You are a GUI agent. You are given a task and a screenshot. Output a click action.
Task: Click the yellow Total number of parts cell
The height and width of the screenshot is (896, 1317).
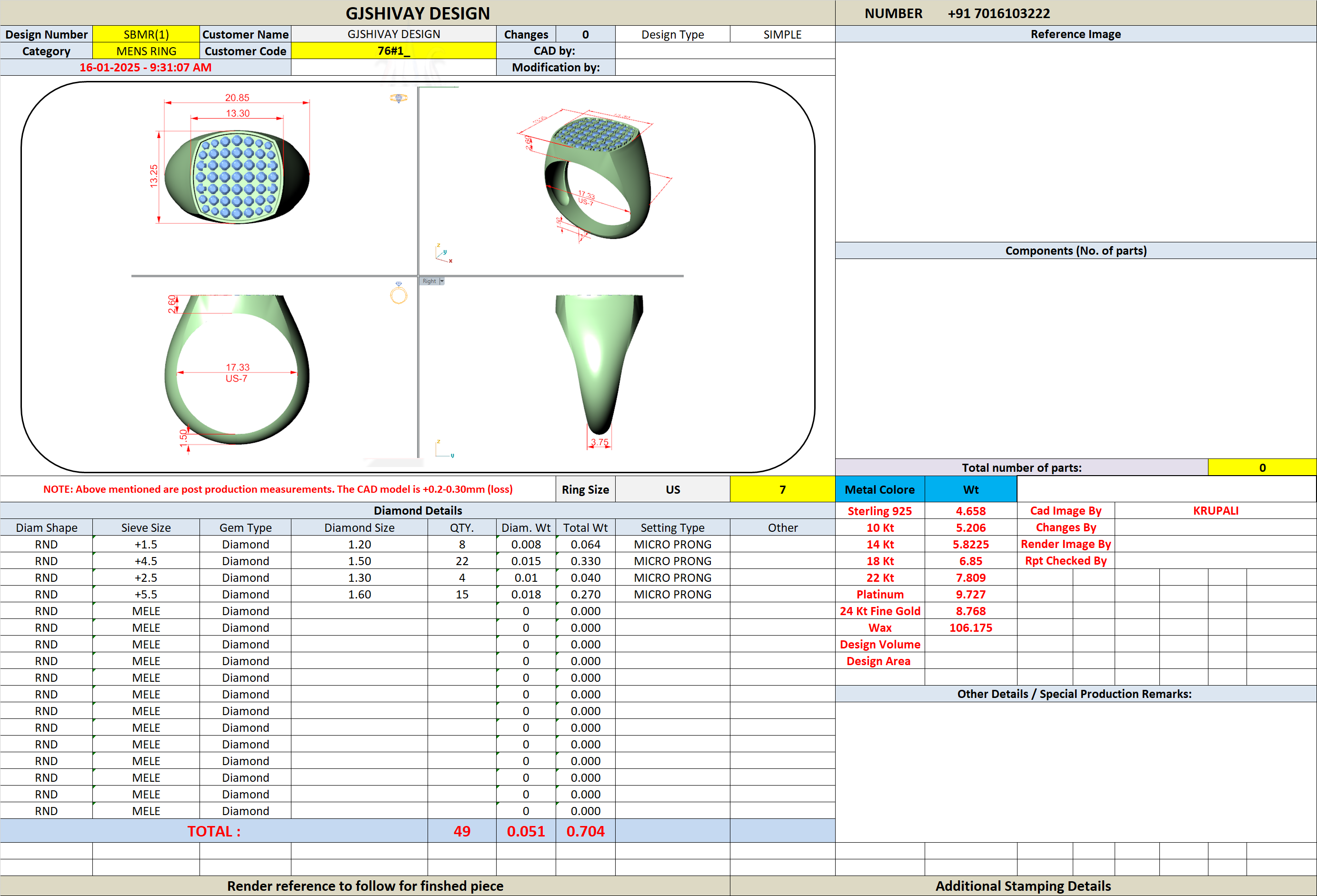click(x=1262, y=468)
